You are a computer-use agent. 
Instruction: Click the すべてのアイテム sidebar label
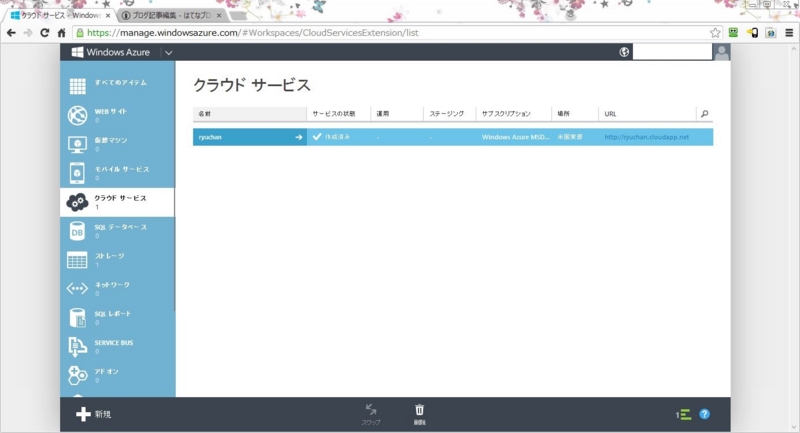tap(120, 83)
